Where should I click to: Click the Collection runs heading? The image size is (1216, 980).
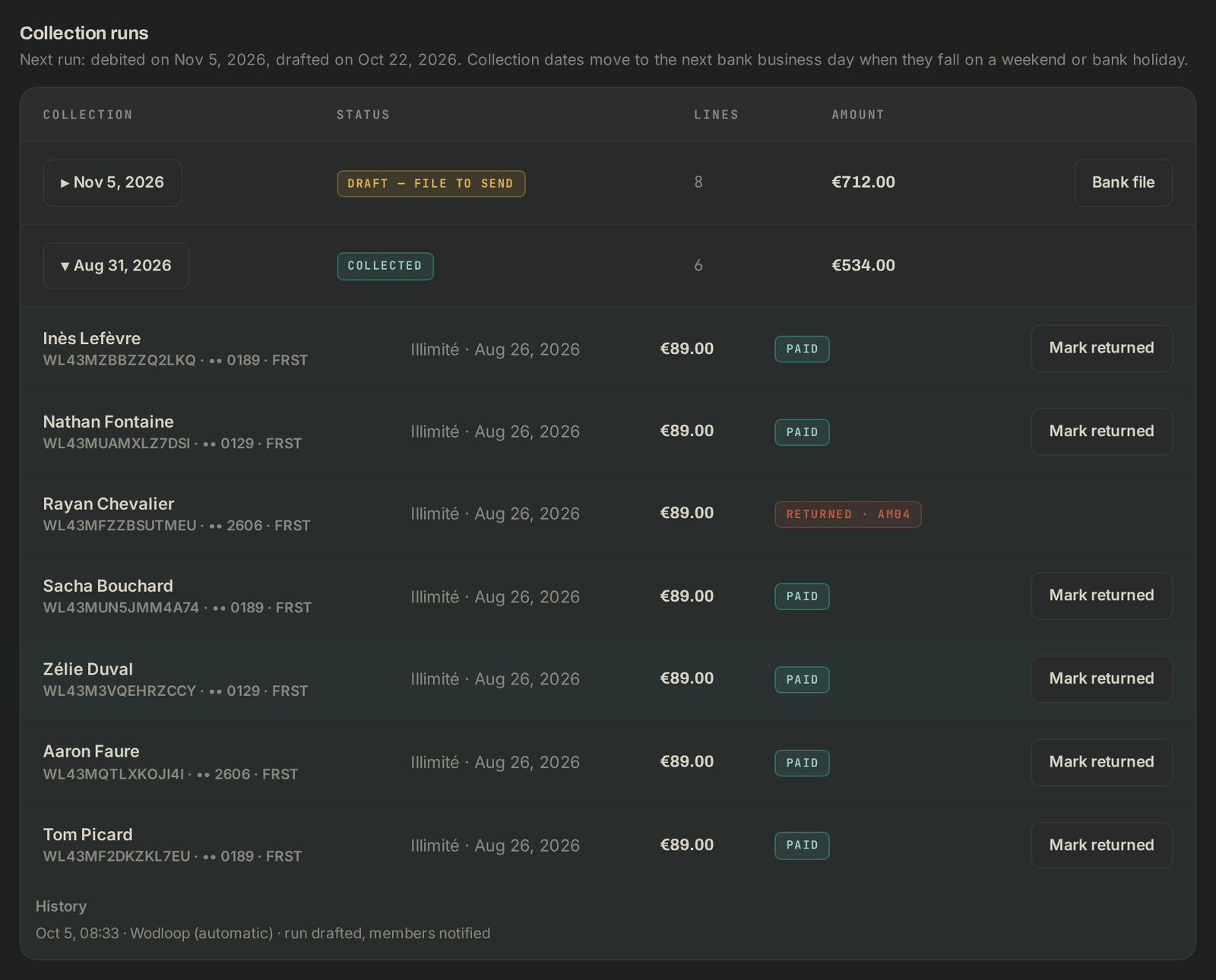tap(84, 33)
